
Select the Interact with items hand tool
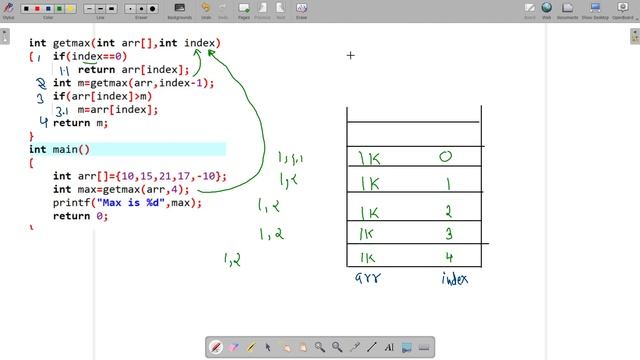[x=285, y=347]
